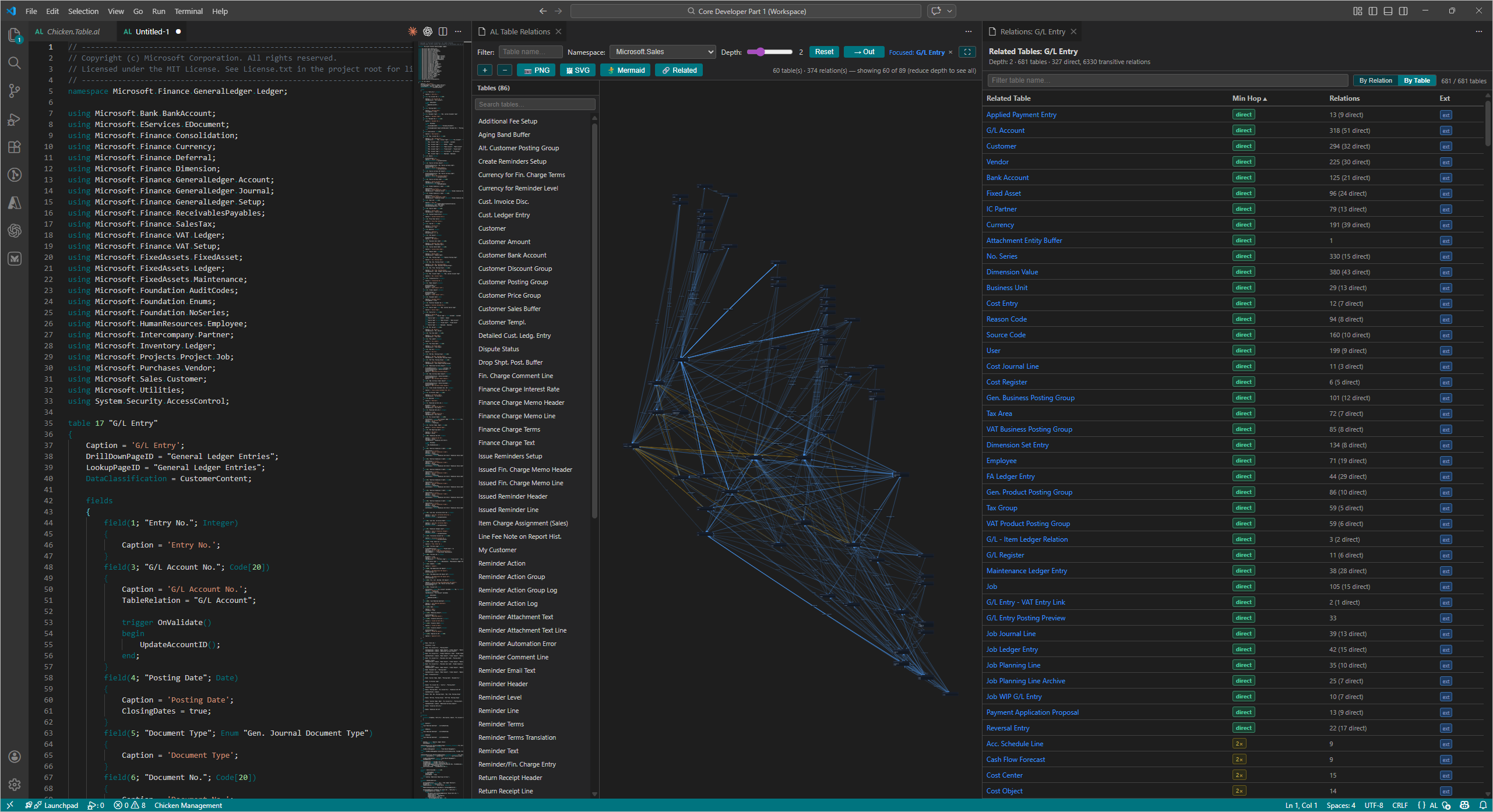Screen dimensions: 1493x812
Task: Open the Manage gear icon
Action: point(15,784)
